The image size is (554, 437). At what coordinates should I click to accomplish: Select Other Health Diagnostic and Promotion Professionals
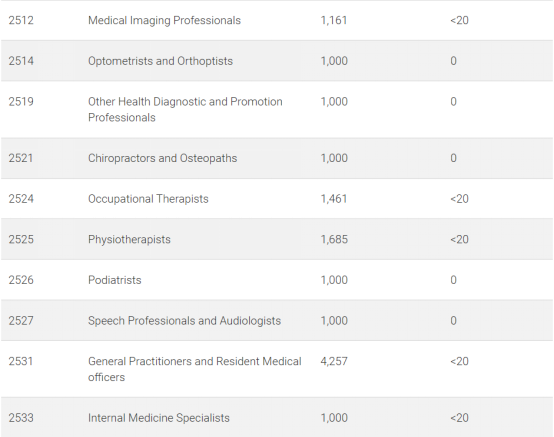click(185, 110)
